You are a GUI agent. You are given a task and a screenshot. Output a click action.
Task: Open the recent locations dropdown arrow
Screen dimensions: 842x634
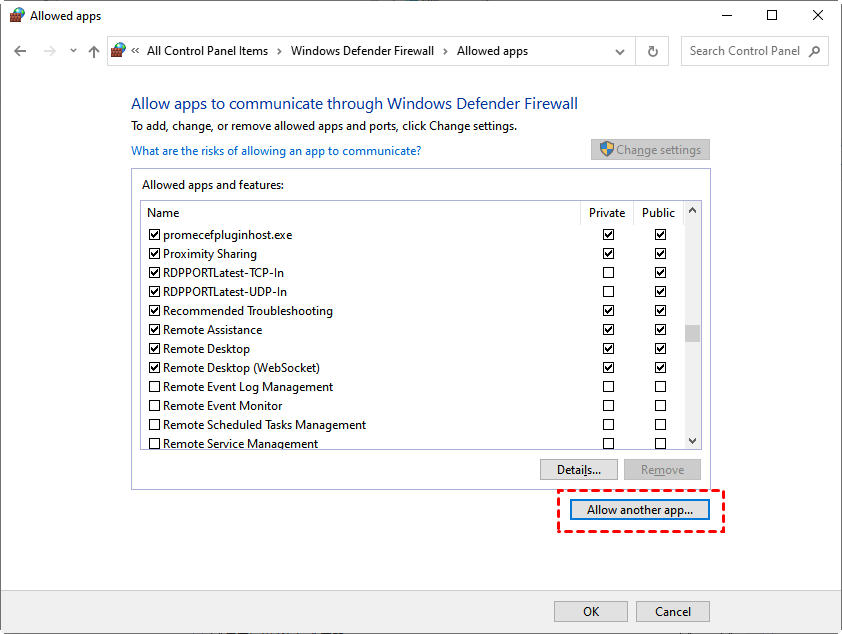click(74, 51)
